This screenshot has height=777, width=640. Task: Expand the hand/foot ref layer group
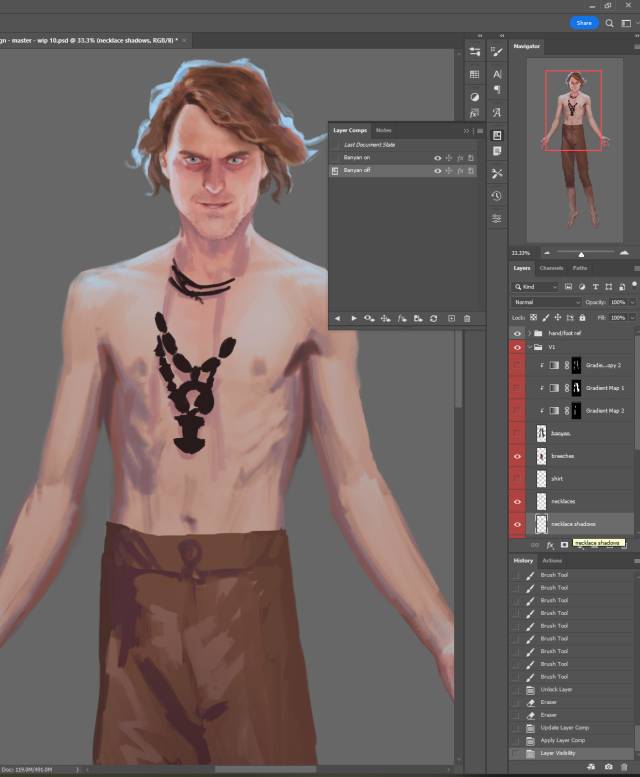click(x=528, y=333)
